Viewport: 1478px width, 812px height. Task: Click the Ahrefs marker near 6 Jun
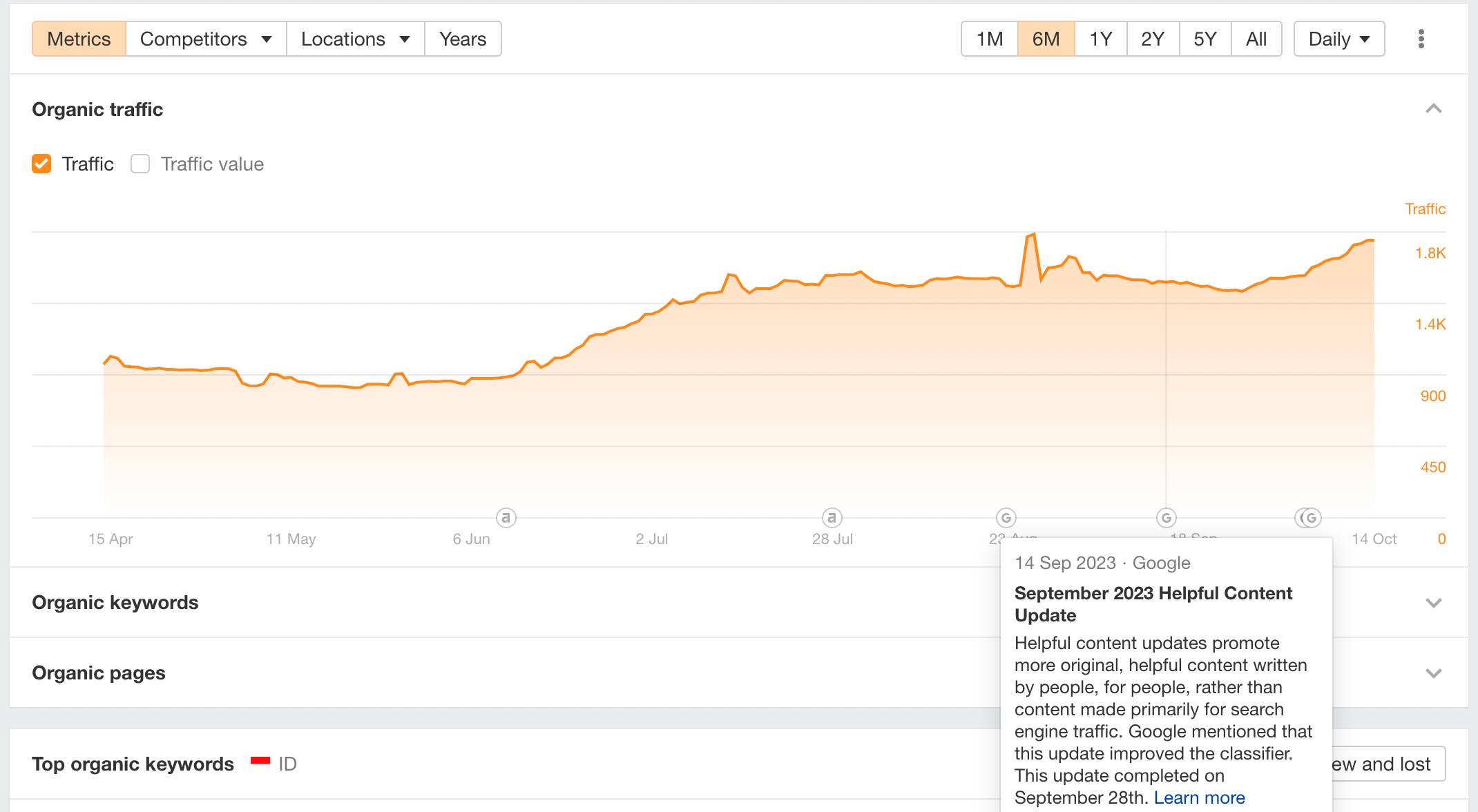(506, 517)
